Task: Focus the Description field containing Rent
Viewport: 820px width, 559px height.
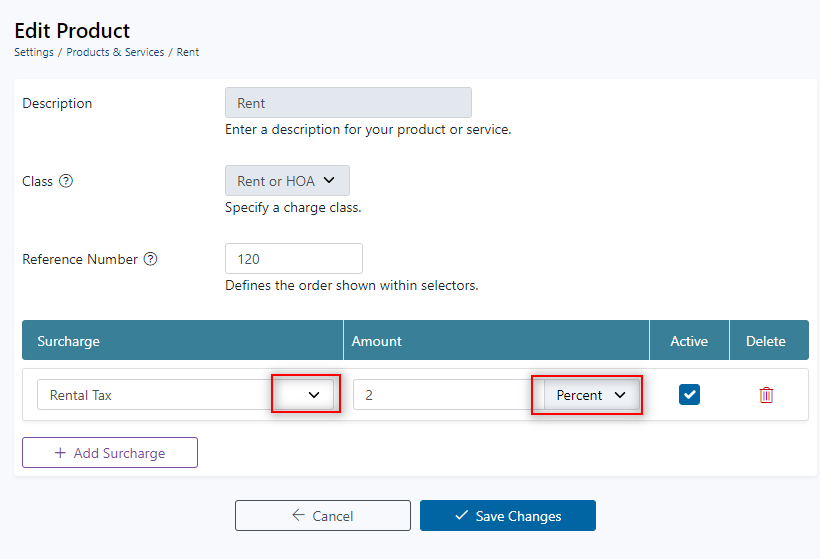Action: pos(348,103)
